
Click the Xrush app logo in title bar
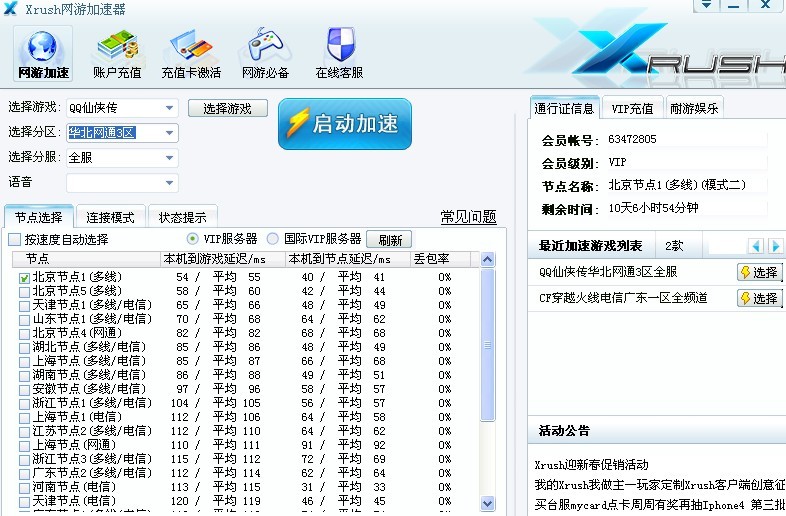(11, 8)
